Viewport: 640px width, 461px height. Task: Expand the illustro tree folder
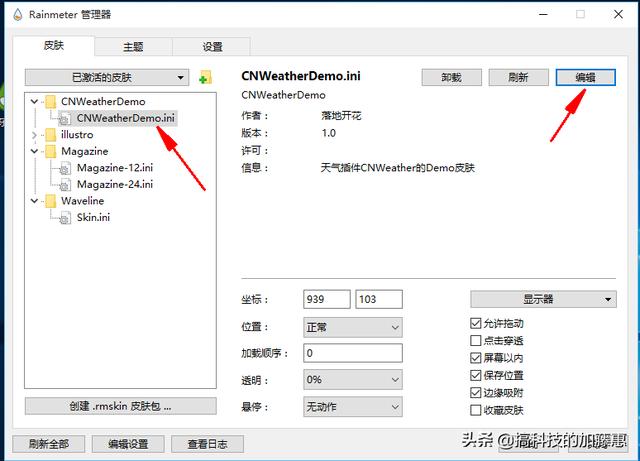coord(34,135)
